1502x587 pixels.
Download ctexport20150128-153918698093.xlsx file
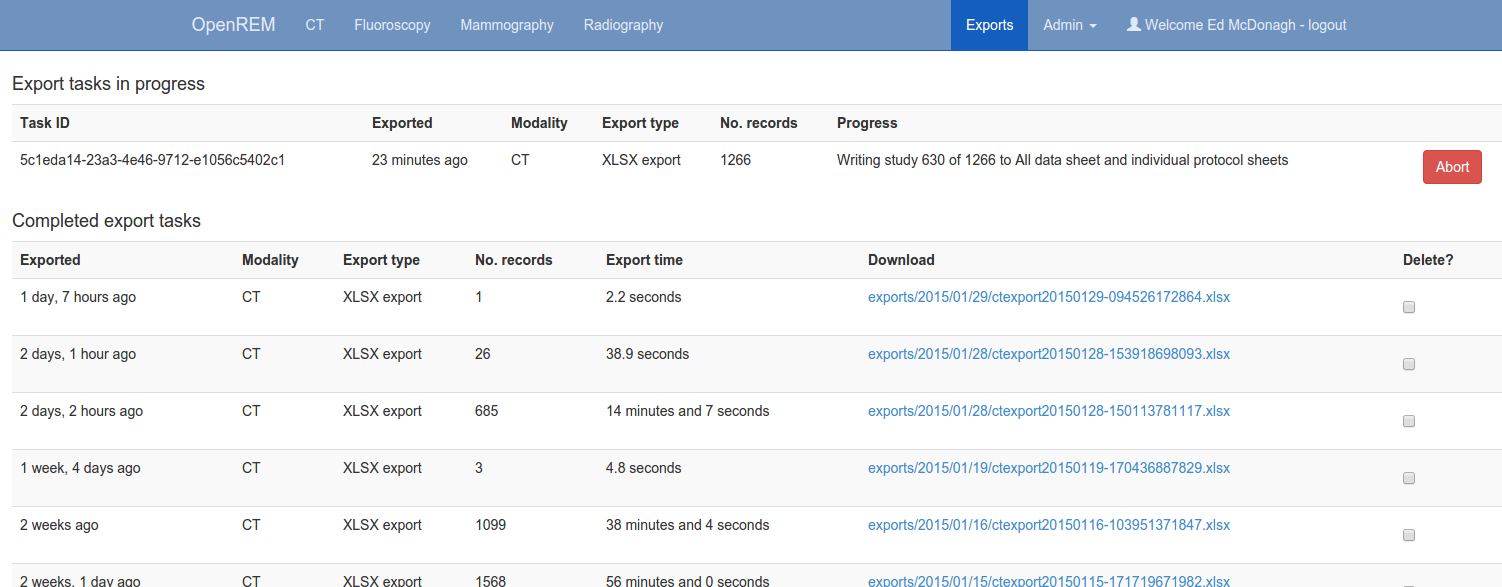click(1048, 354)
